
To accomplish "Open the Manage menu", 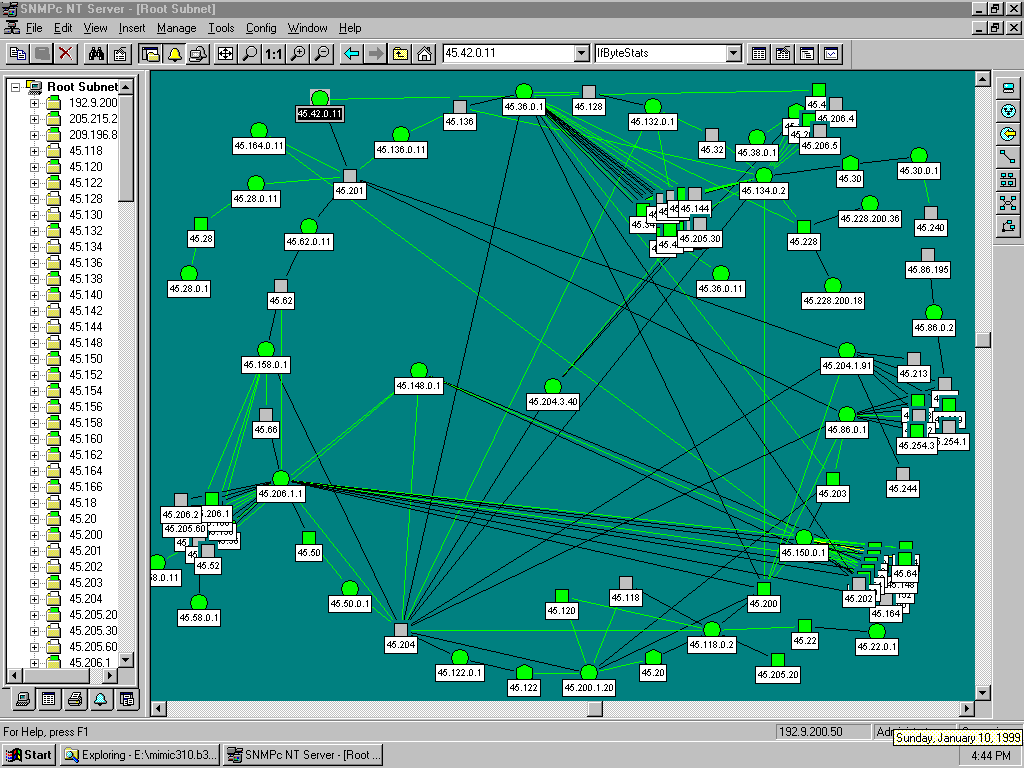I will point(176,28).
